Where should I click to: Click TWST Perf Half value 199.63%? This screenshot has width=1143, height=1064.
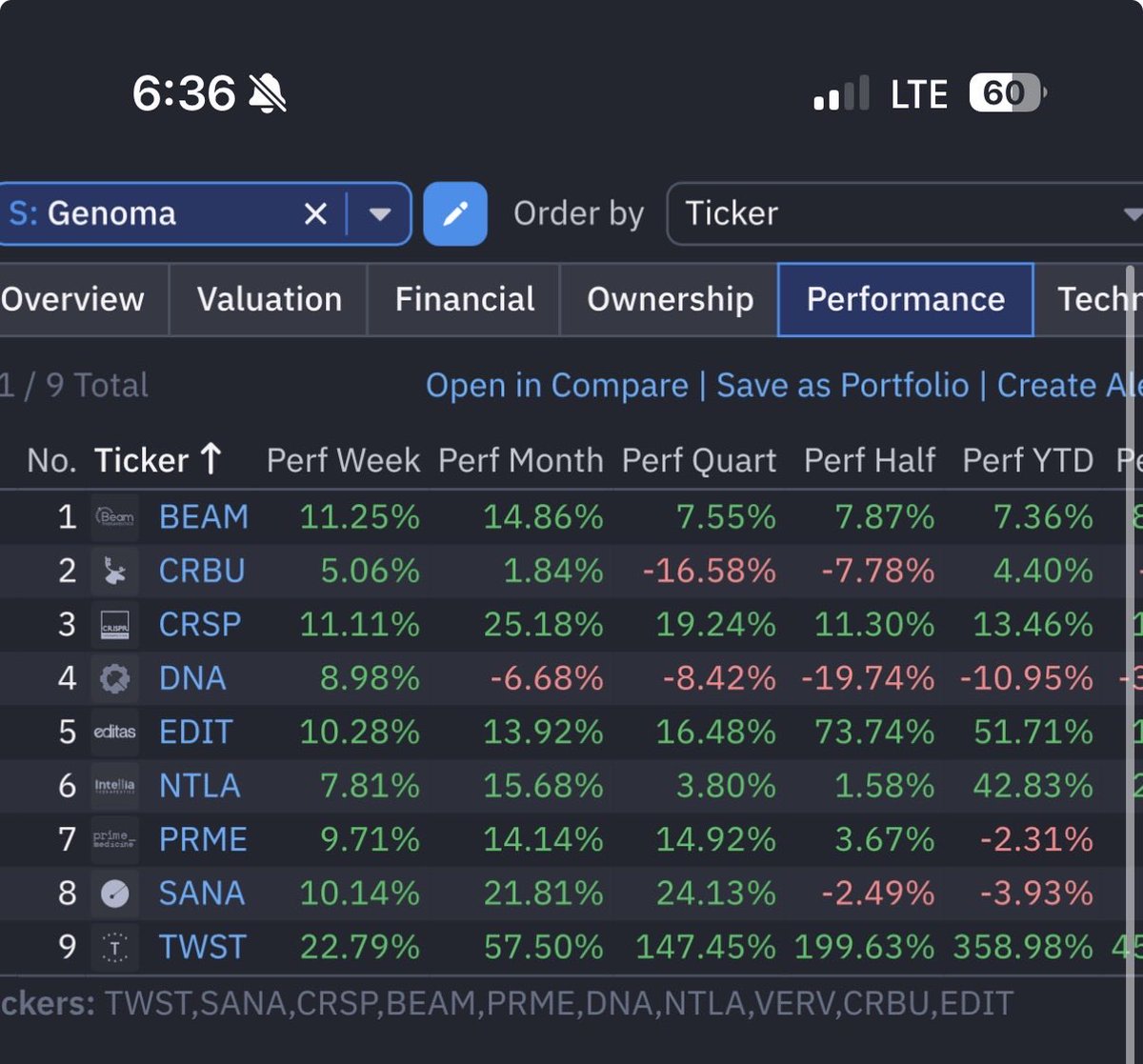(x=865, y=947)
